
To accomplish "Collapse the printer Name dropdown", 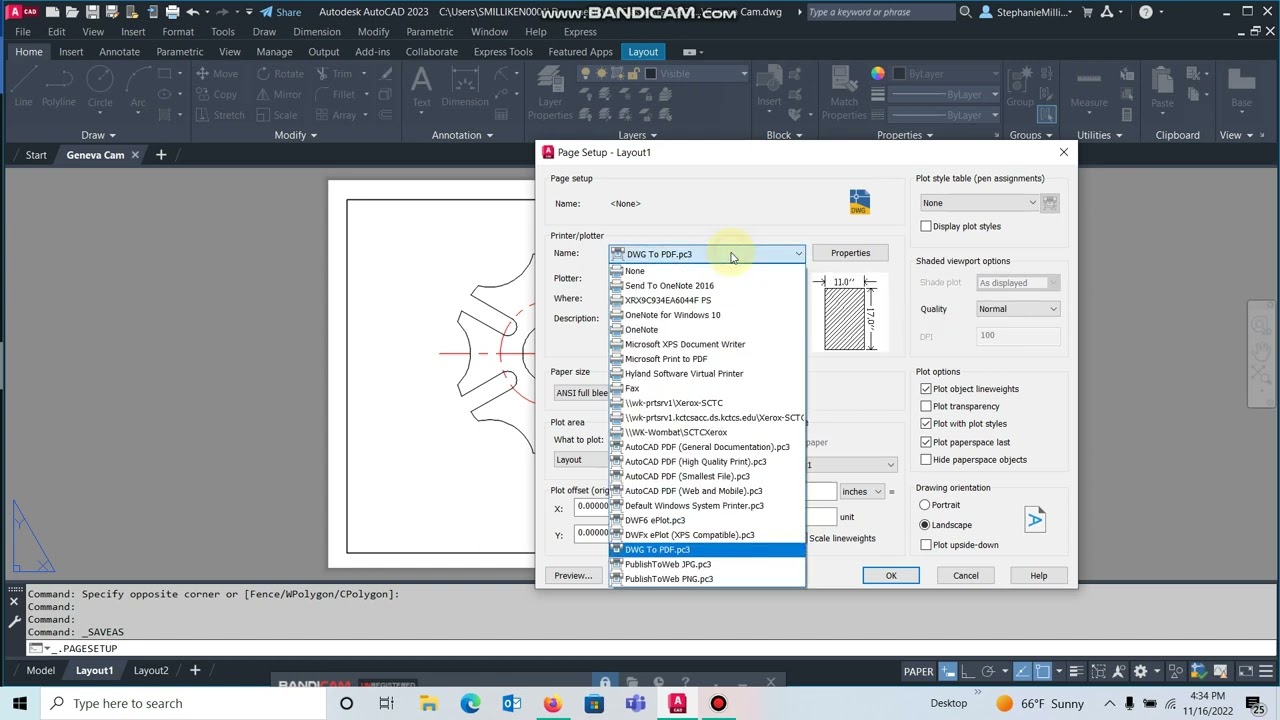I will click(x=798, y=254).
